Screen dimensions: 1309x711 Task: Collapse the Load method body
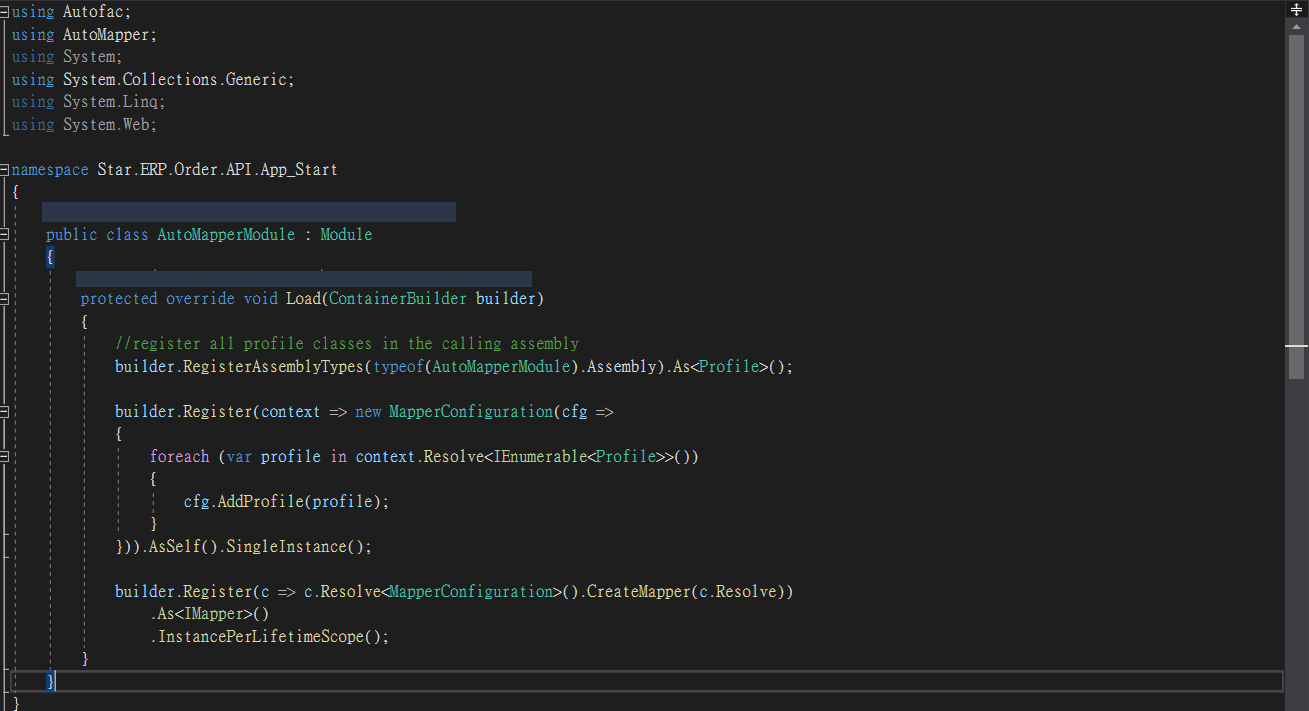5,299
